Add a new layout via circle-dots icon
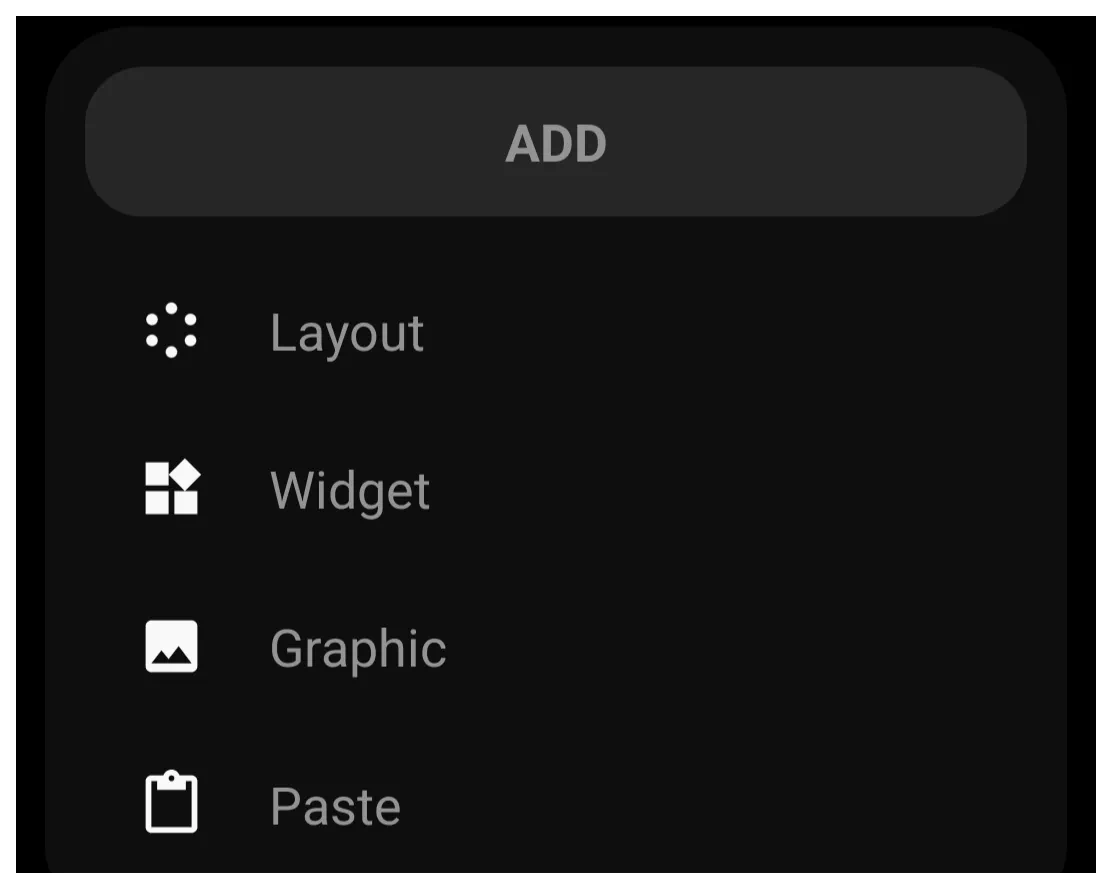1112x889 pixels. (171, 330)
